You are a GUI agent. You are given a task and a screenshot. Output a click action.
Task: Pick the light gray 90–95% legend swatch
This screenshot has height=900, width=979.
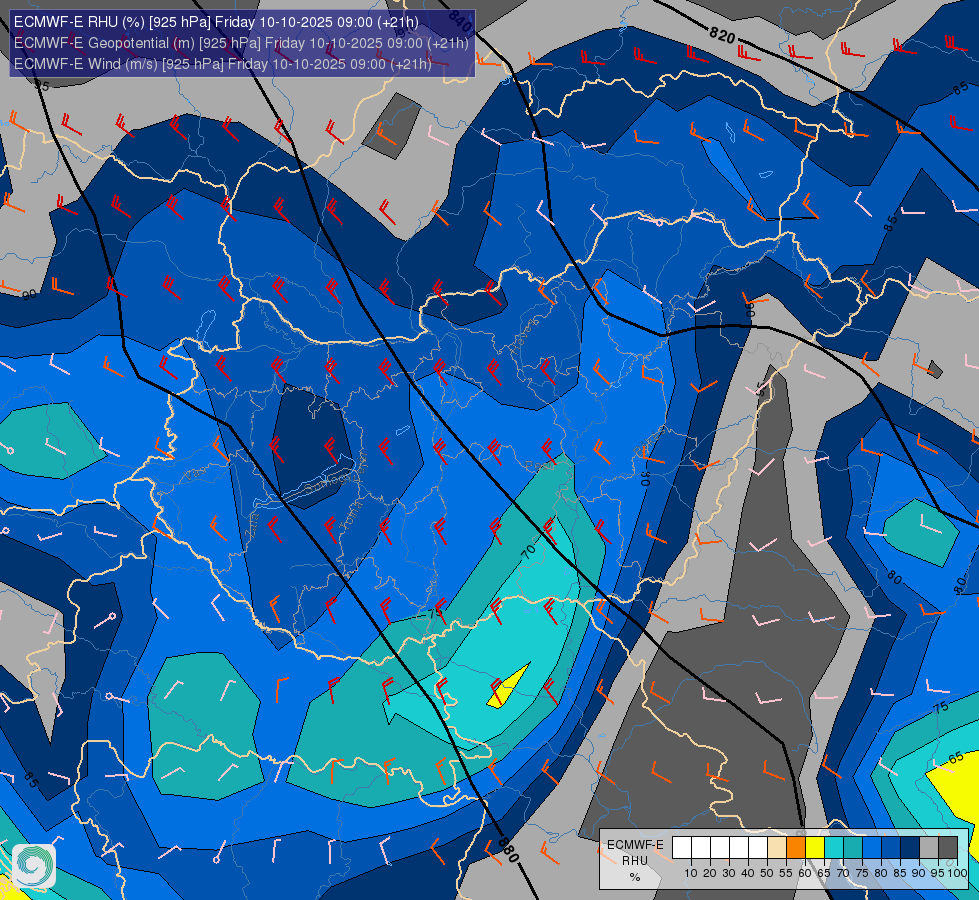[929, 848]
